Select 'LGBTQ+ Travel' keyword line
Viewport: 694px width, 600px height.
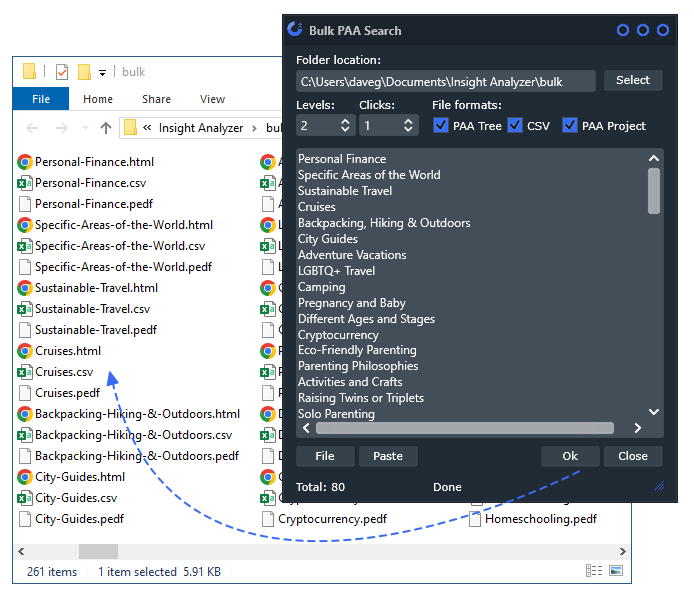point(336,271)
